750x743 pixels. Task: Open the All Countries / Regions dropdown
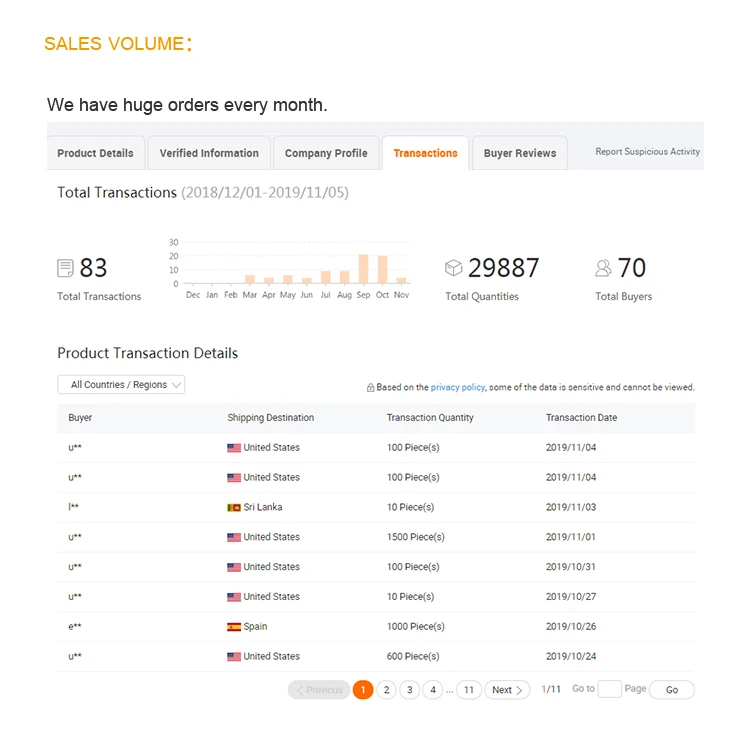tap(121, 385)
